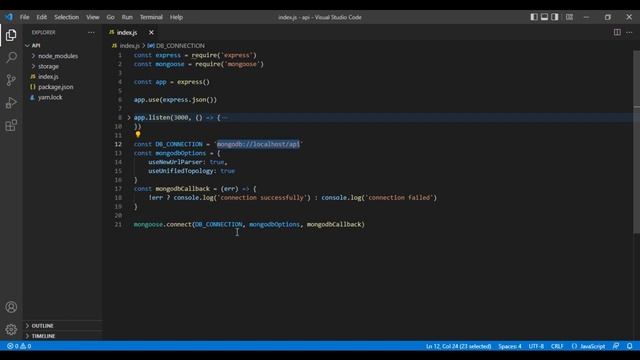This screenshot has width=640, height=360.
Task: Open index.js in the Explorer tree
Action: (62, 76)
